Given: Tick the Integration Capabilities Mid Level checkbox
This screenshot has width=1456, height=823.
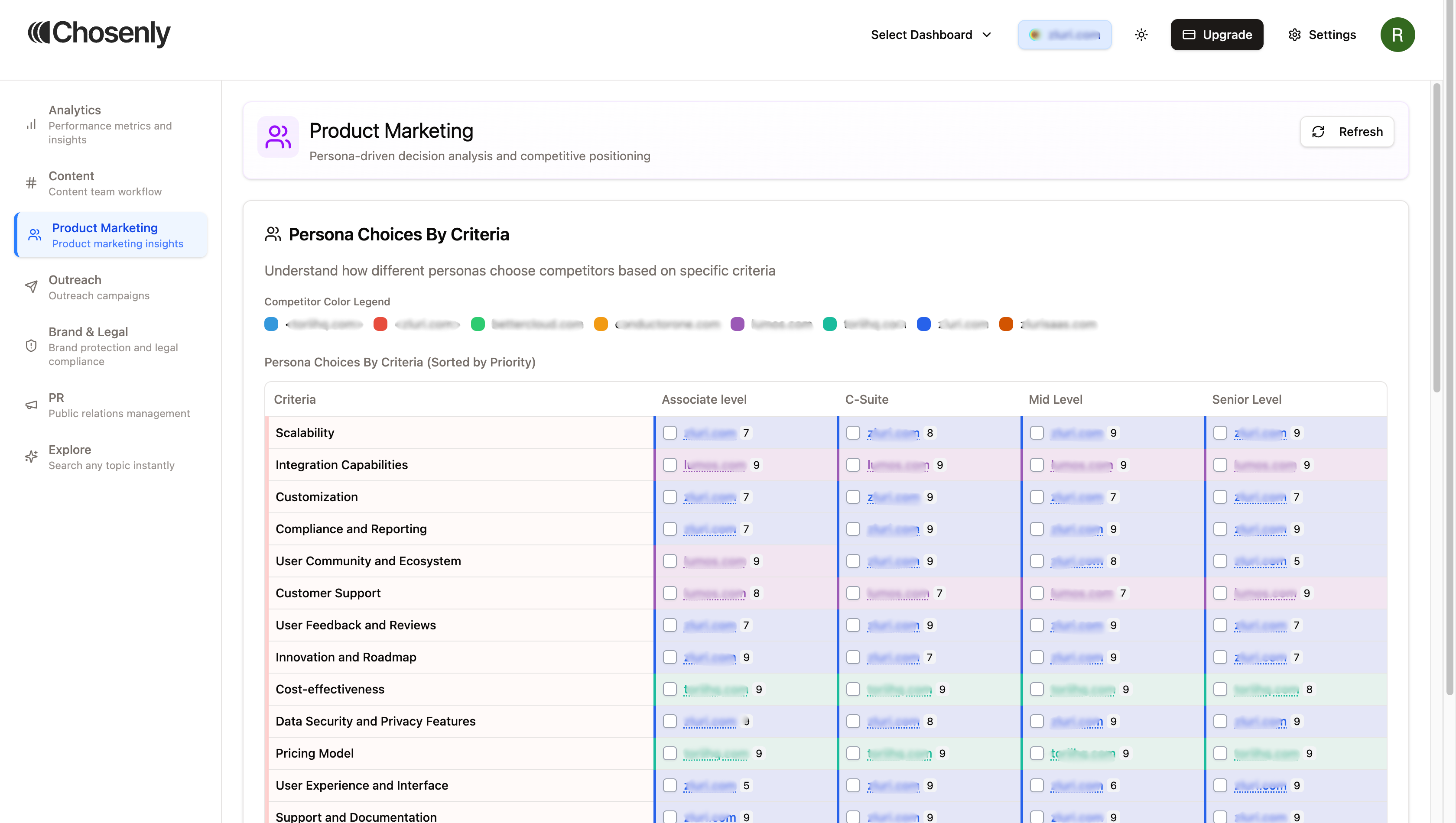Looking at the screenshot, I should coord(1037,465).
